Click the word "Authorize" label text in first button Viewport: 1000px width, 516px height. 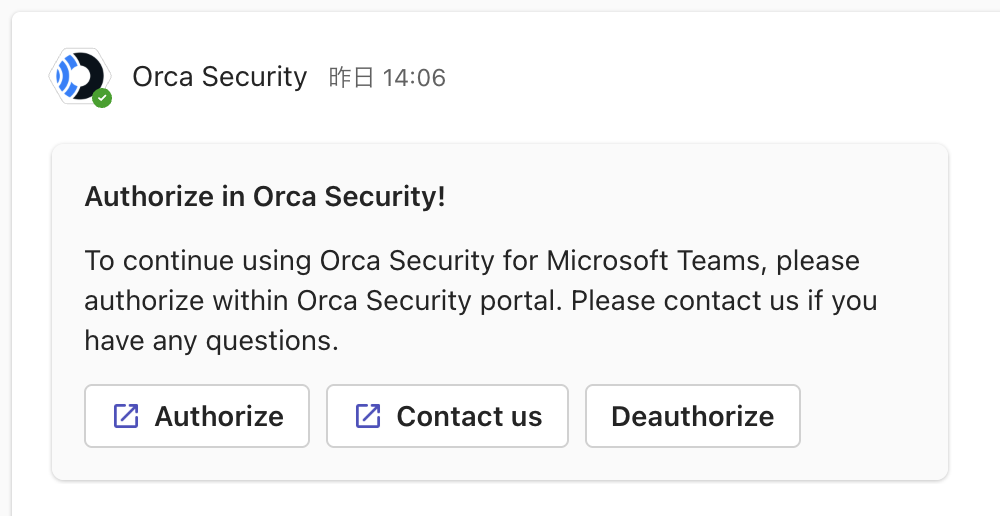point(219,416)
